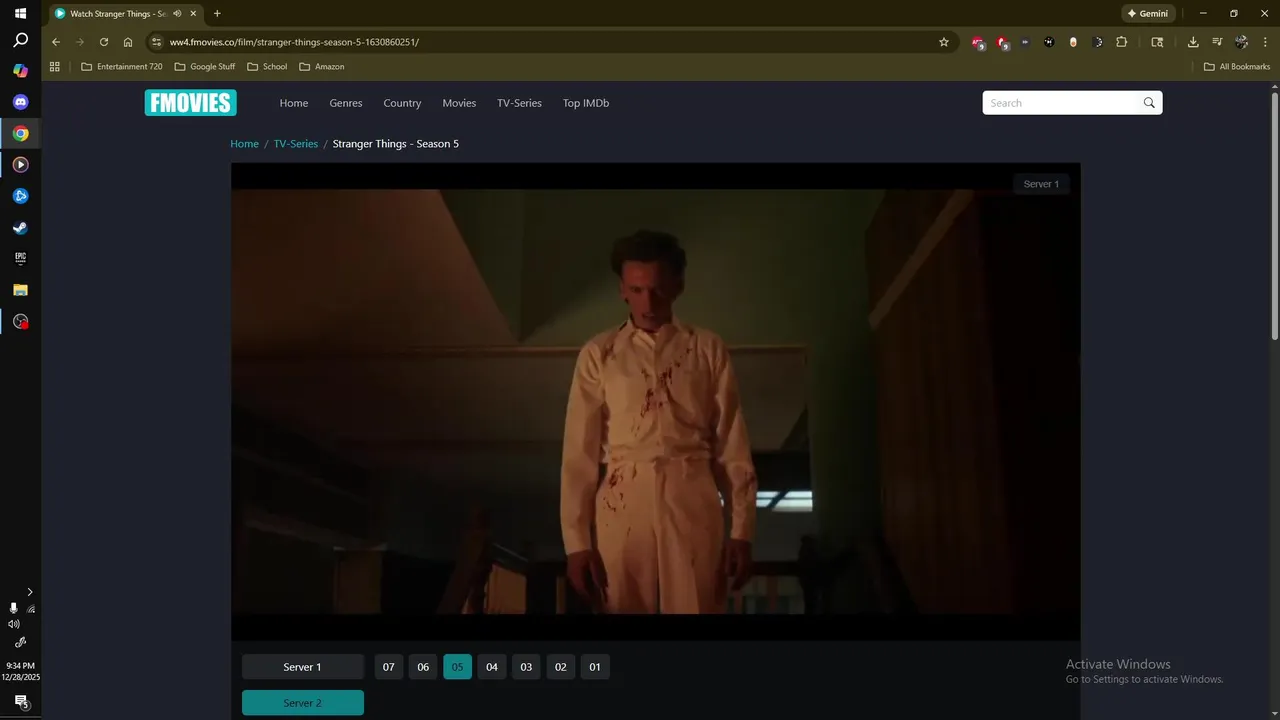Open the media controls icon in Chrome toolbar
This screenshot has width=1280, height=720.
tap(1217, 42)
